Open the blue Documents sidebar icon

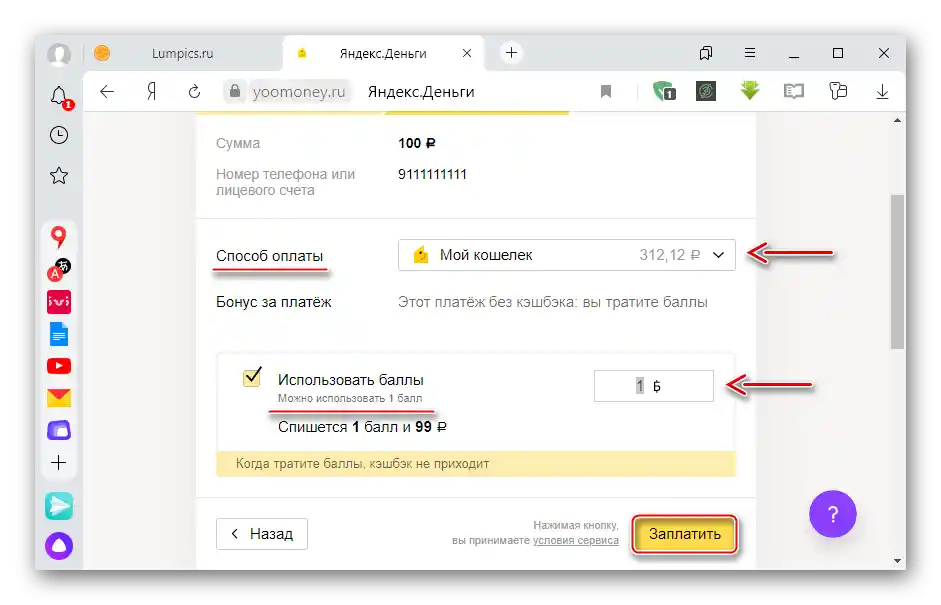[x=59, y=334]
